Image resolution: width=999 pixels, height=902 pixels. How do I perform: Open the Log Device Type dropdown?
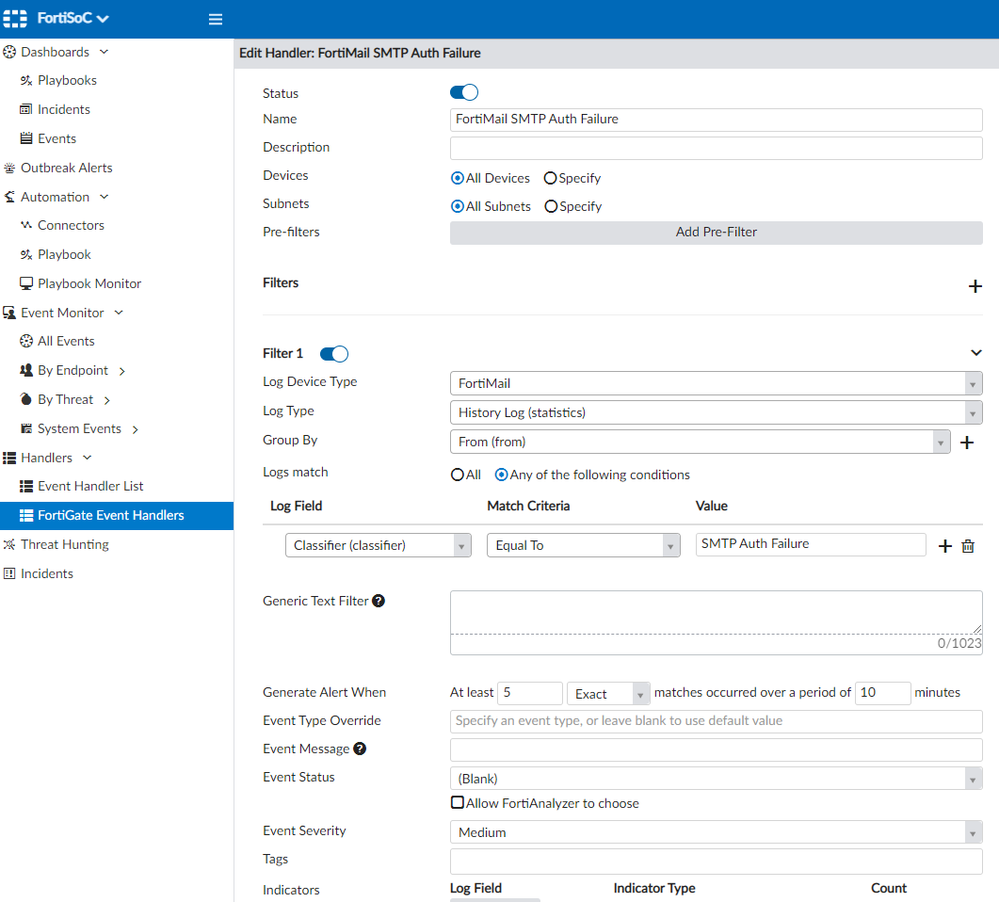point(716,383)
